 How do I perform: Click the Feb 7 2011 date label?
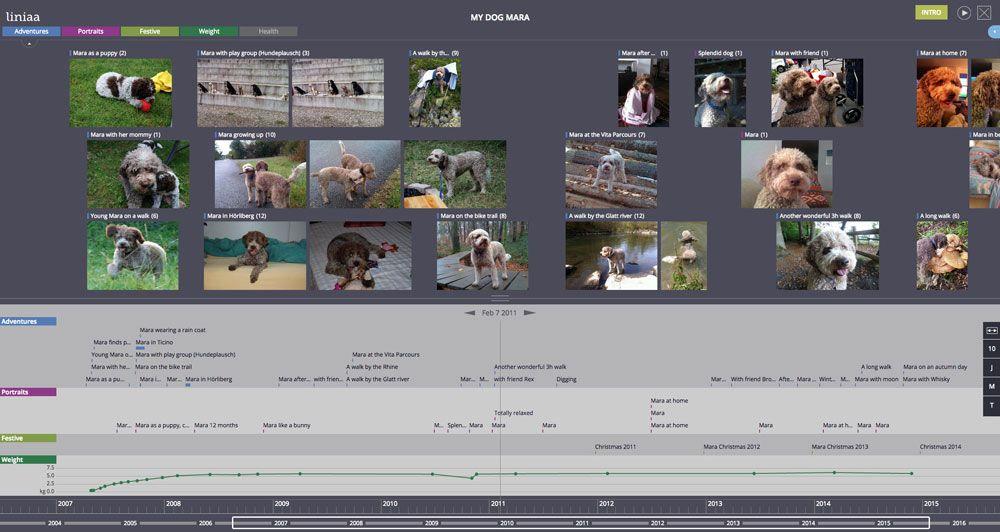click(499, 313)
